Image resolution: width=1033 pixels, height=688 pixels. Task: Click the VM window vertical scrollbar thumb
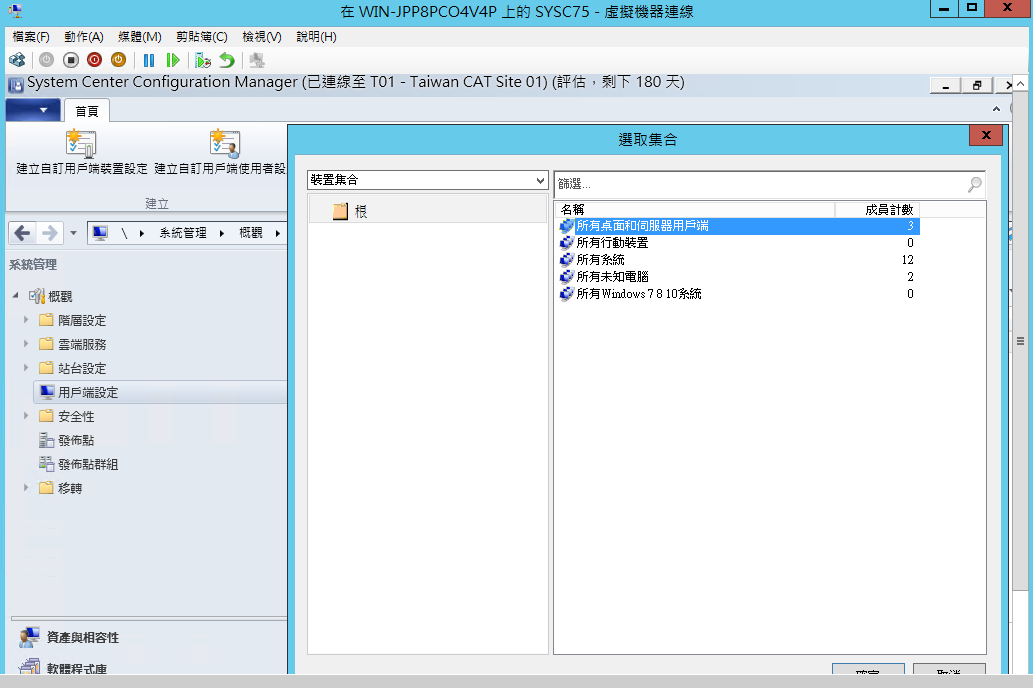click(1020, 341)
